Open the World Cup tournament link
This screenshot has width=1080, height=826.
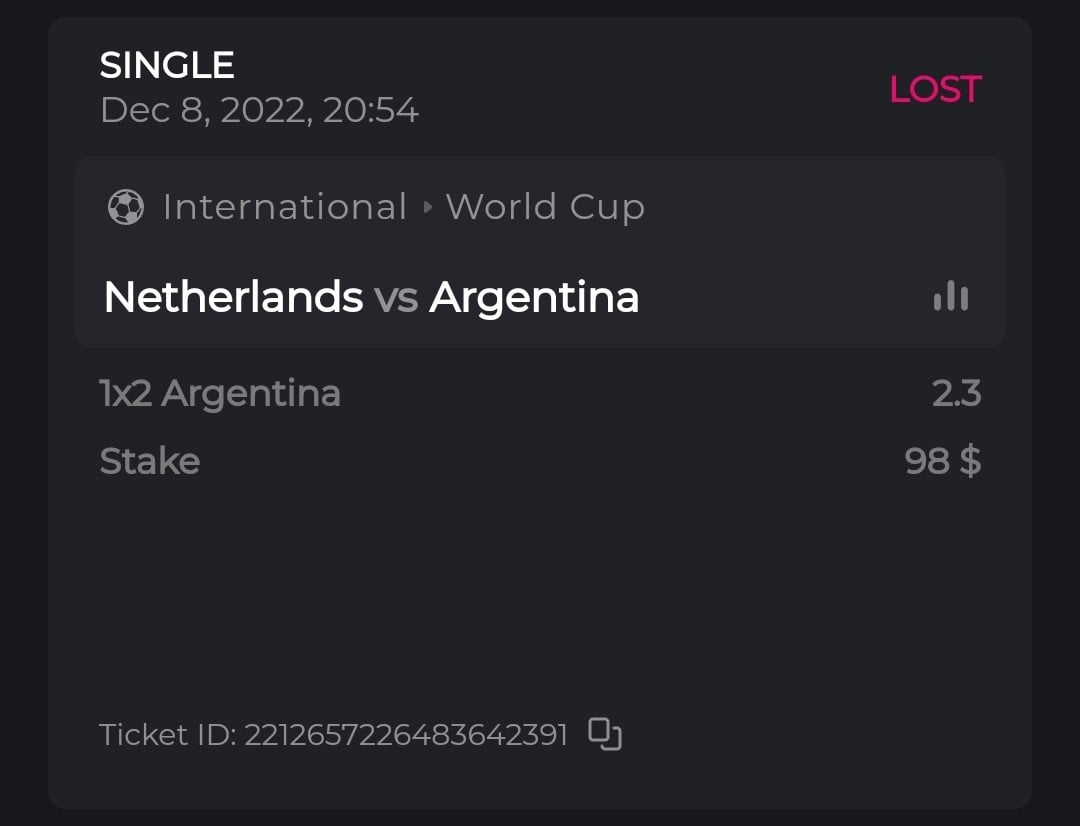(x=545, y=207)
